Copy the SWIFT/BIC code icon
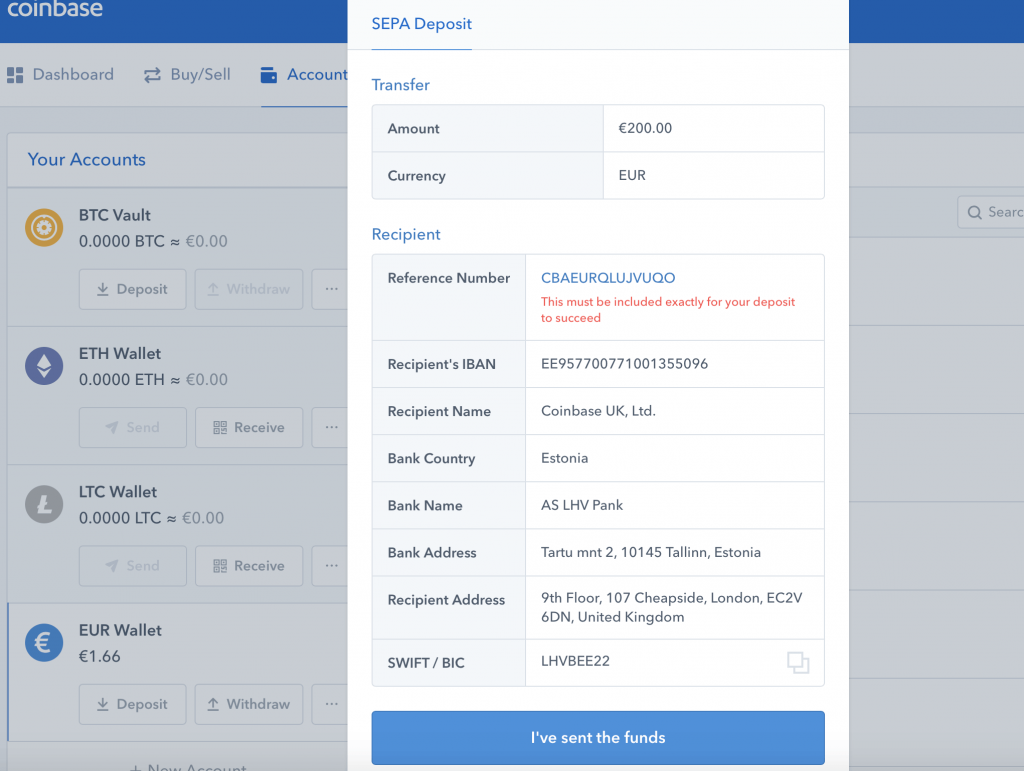 798,663
